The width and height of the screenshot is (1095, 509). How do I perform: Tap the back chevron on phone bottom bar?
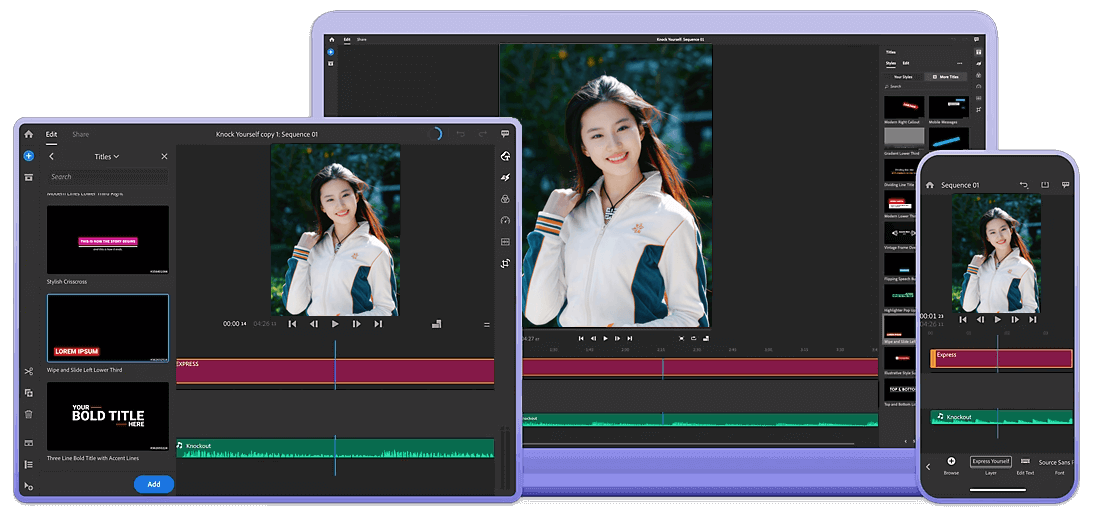pyautogui.click(x=928, y=466)
